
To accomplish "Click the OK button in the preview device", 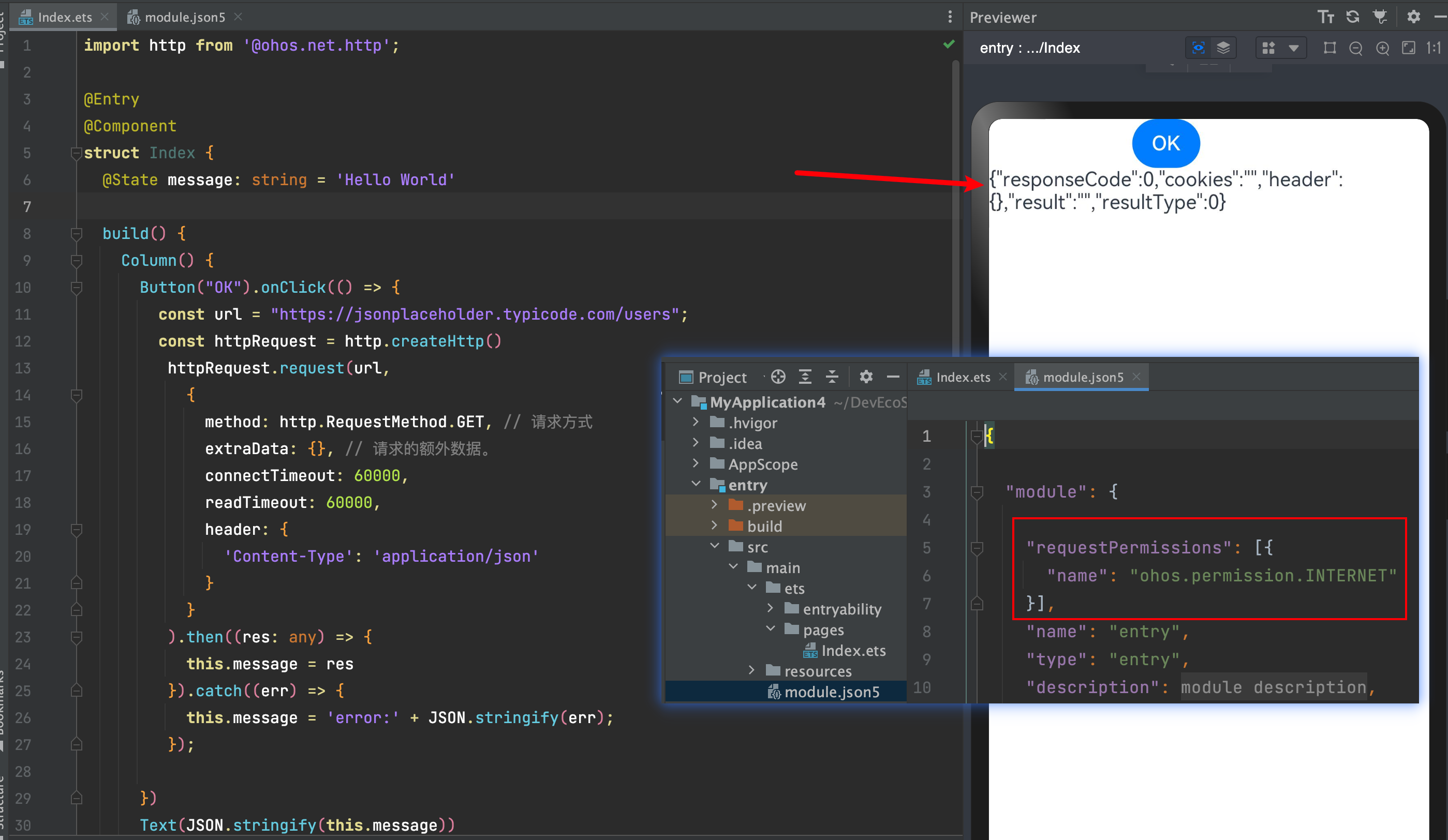I will [1165, 144].
